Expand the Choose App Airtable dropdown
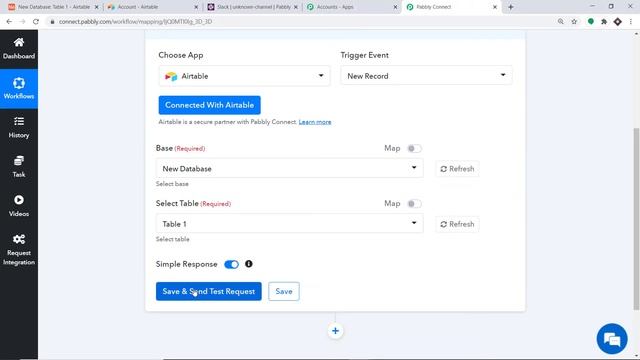This screenshot has width=640, height=360. pyautogui.click(x=244, y=76)
